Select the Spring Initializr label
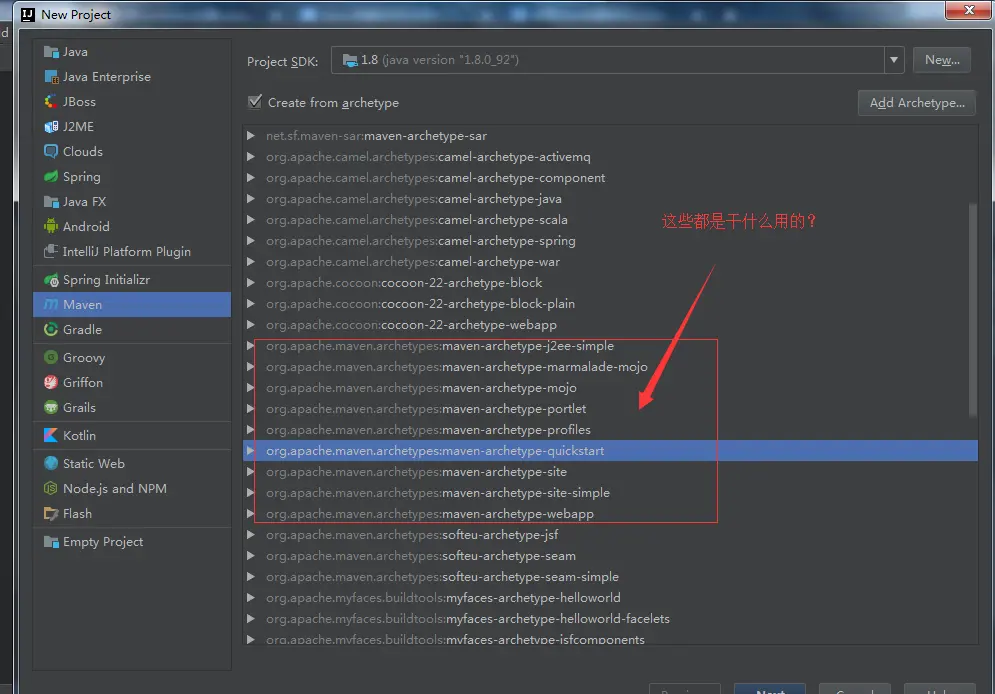The image size is (995, 694). 106,280
